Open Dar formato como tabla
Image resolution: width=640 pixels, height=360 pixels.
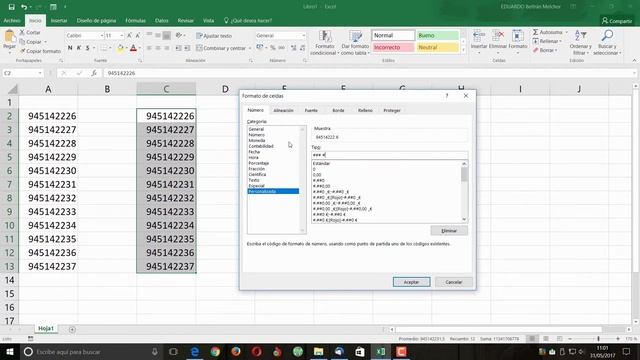click(355, 42)
